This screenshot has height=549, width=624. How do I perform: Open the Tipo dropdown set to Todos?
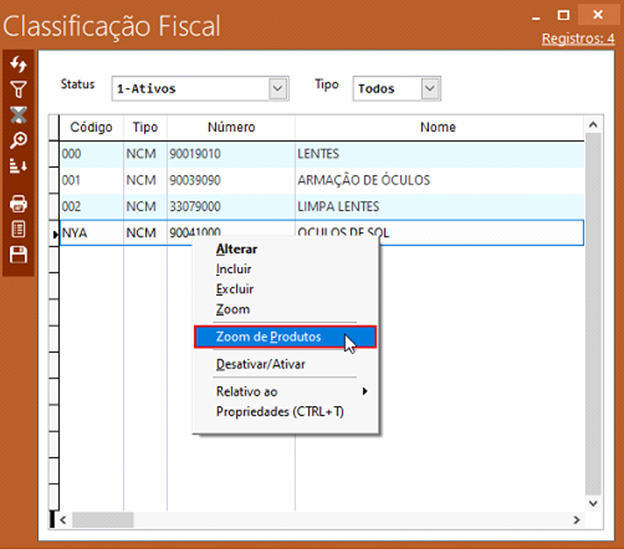430,89
